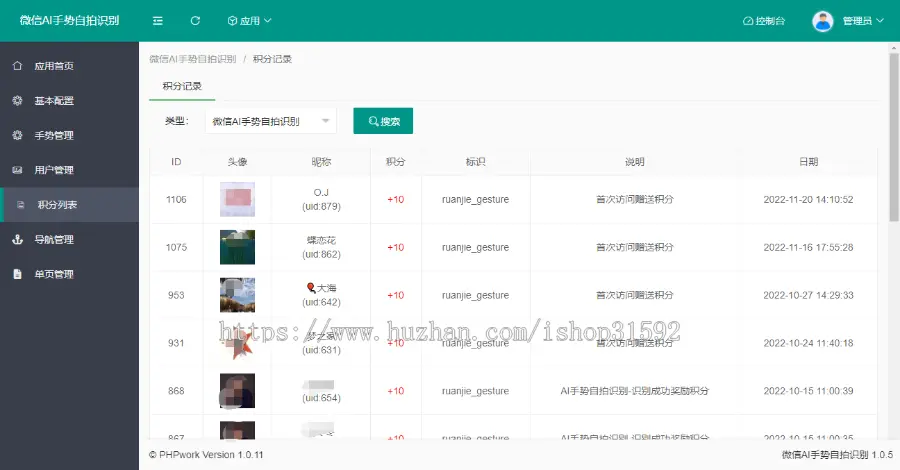
Task: Click PHPwork Version 1.0.11 footer text
Action: coord(211,455)
